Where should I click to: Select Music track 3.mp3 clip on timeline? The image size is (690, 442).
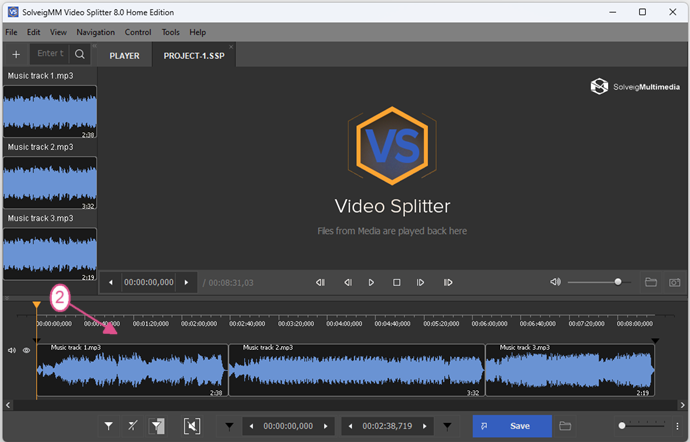pyautogui.click(x=570, y=370)
